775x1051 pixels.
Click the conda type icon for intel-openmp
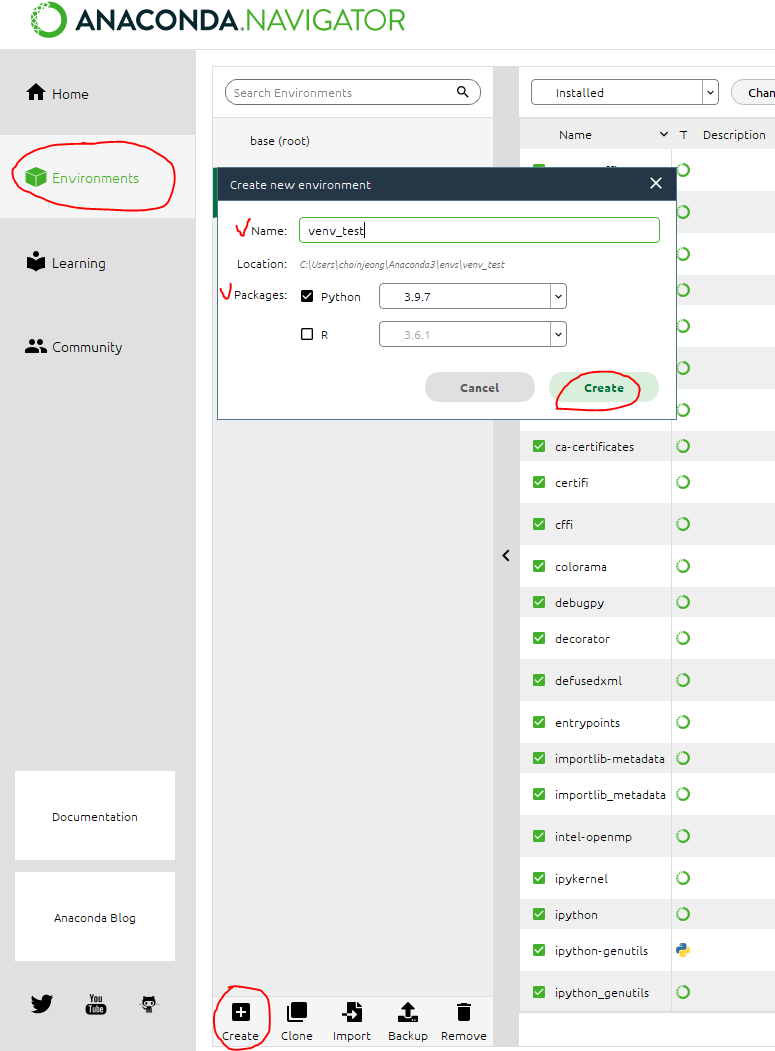683,836
